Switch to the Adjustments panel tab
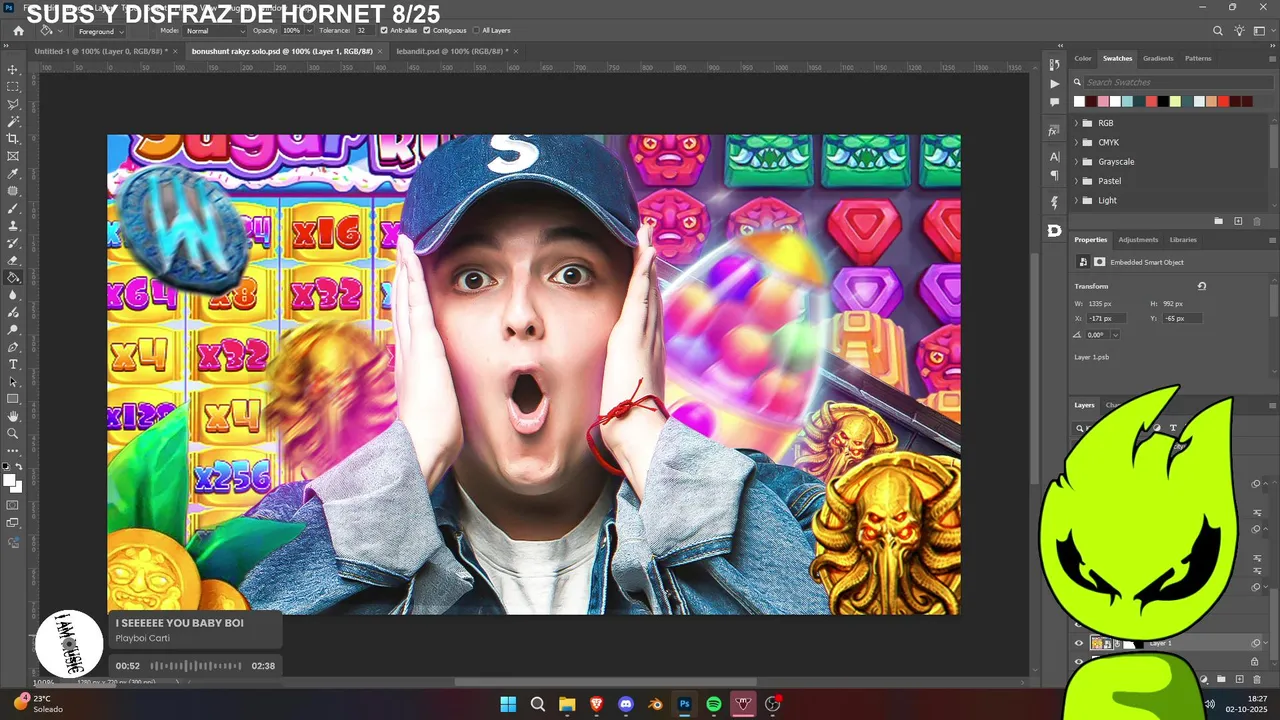 click(x=1138, y=240)
